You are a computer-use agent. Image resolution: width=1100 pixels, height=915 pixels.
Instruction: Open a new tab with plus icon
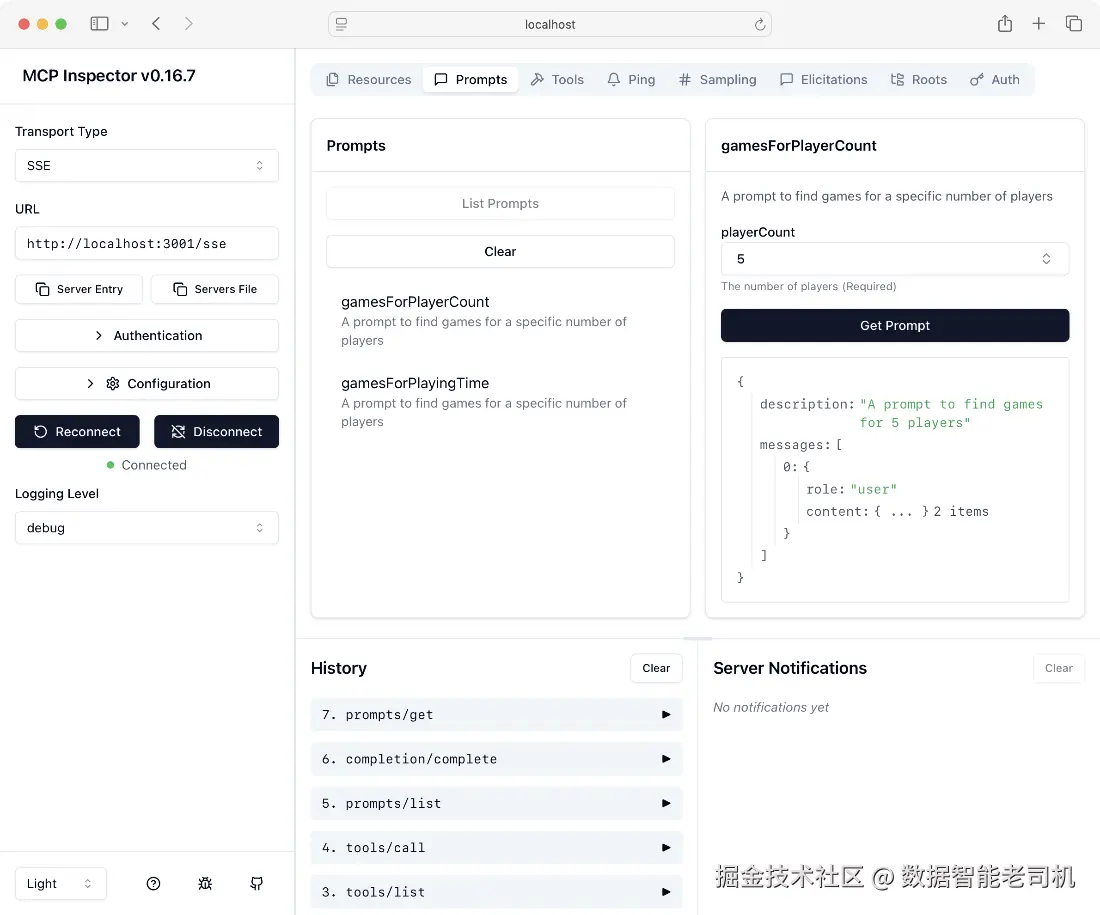[1039, 24]
